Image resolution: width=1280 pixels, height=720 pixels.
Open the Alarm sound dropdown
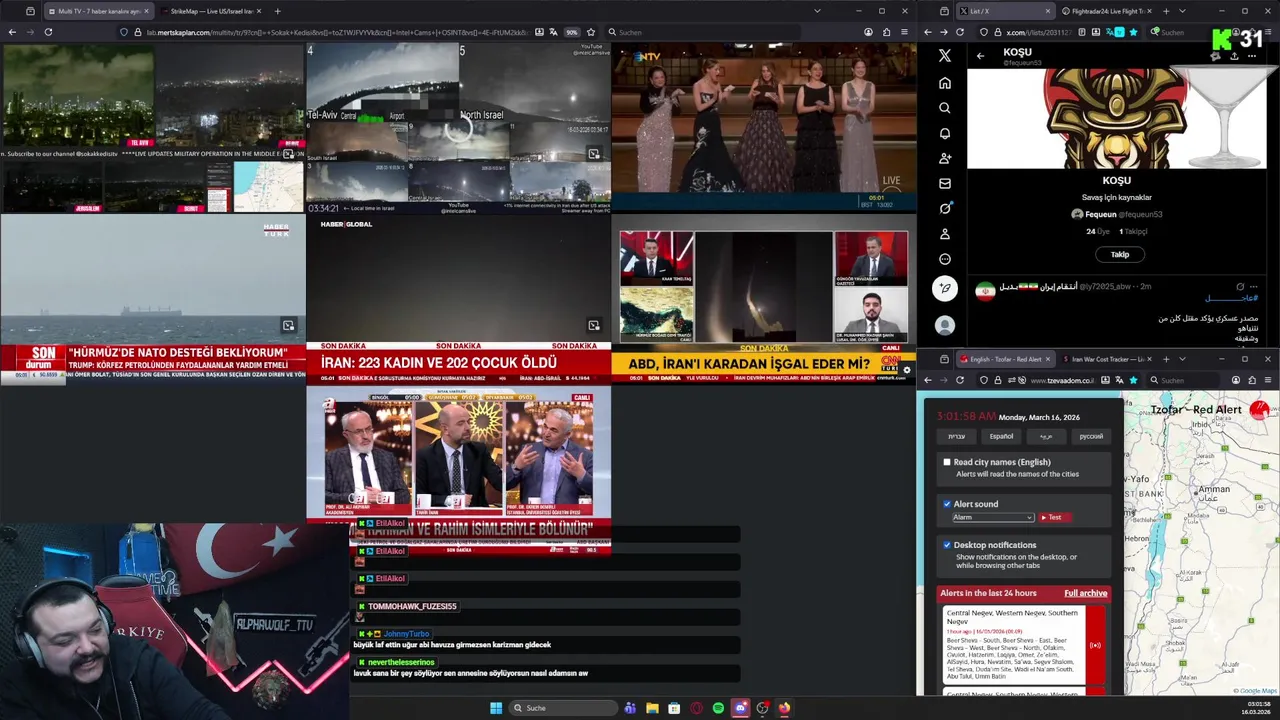click(992, 517)
